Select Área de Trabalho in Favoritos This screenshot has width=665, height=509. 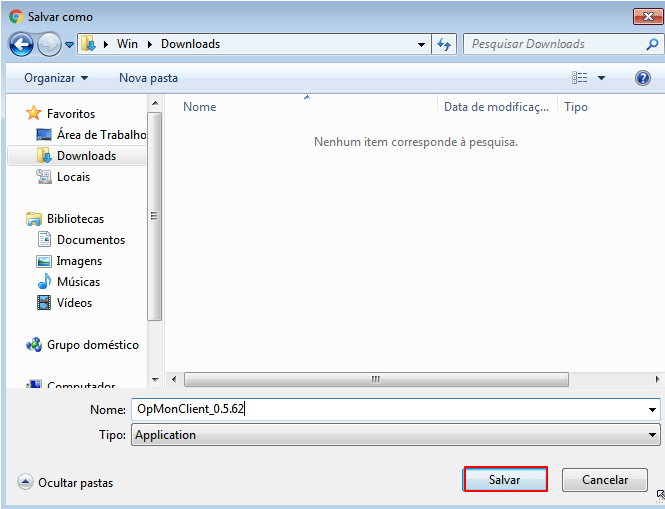100,135
